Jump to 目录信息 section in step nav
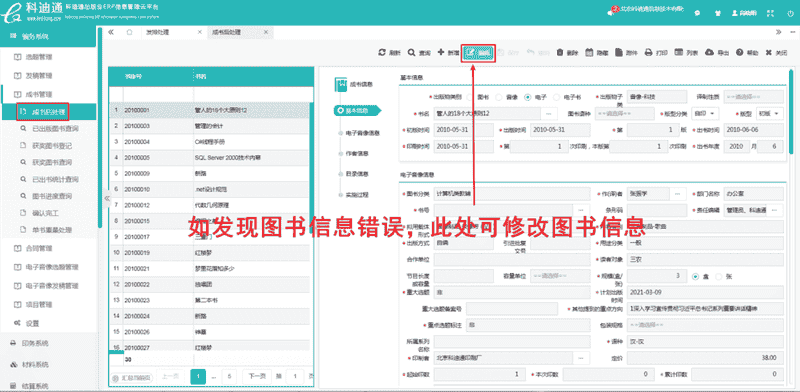 click(357, 174)
